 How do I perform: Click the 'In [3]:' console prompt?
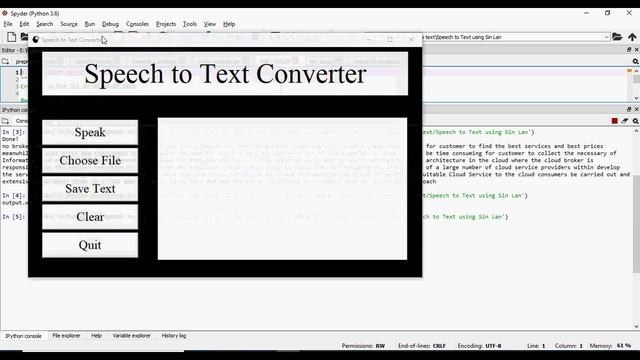pyautogui.click(x=13, y=132)
